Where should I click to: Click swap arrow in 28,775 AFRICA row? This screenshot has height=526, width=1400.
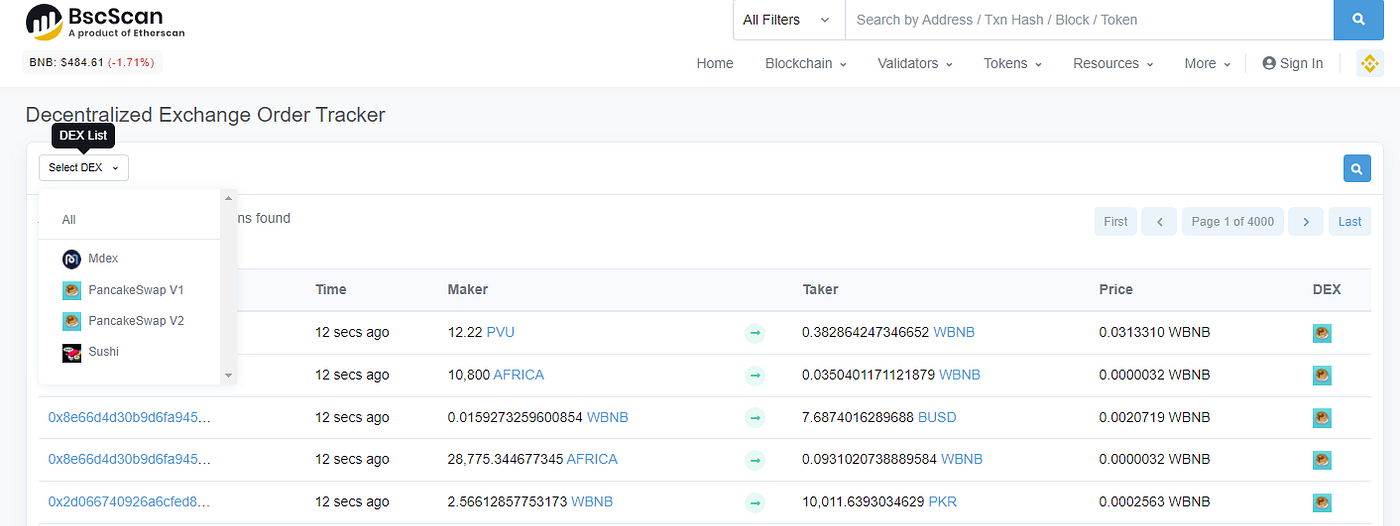pyautogui.click(x=755, y=460)
